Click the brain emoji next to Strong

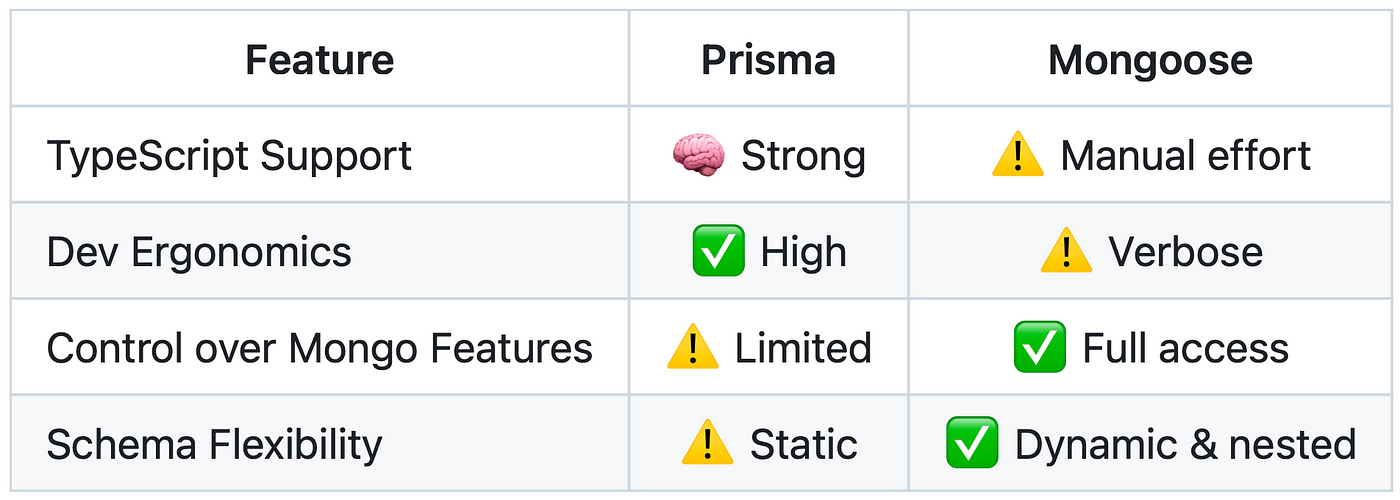pos(697,156)
